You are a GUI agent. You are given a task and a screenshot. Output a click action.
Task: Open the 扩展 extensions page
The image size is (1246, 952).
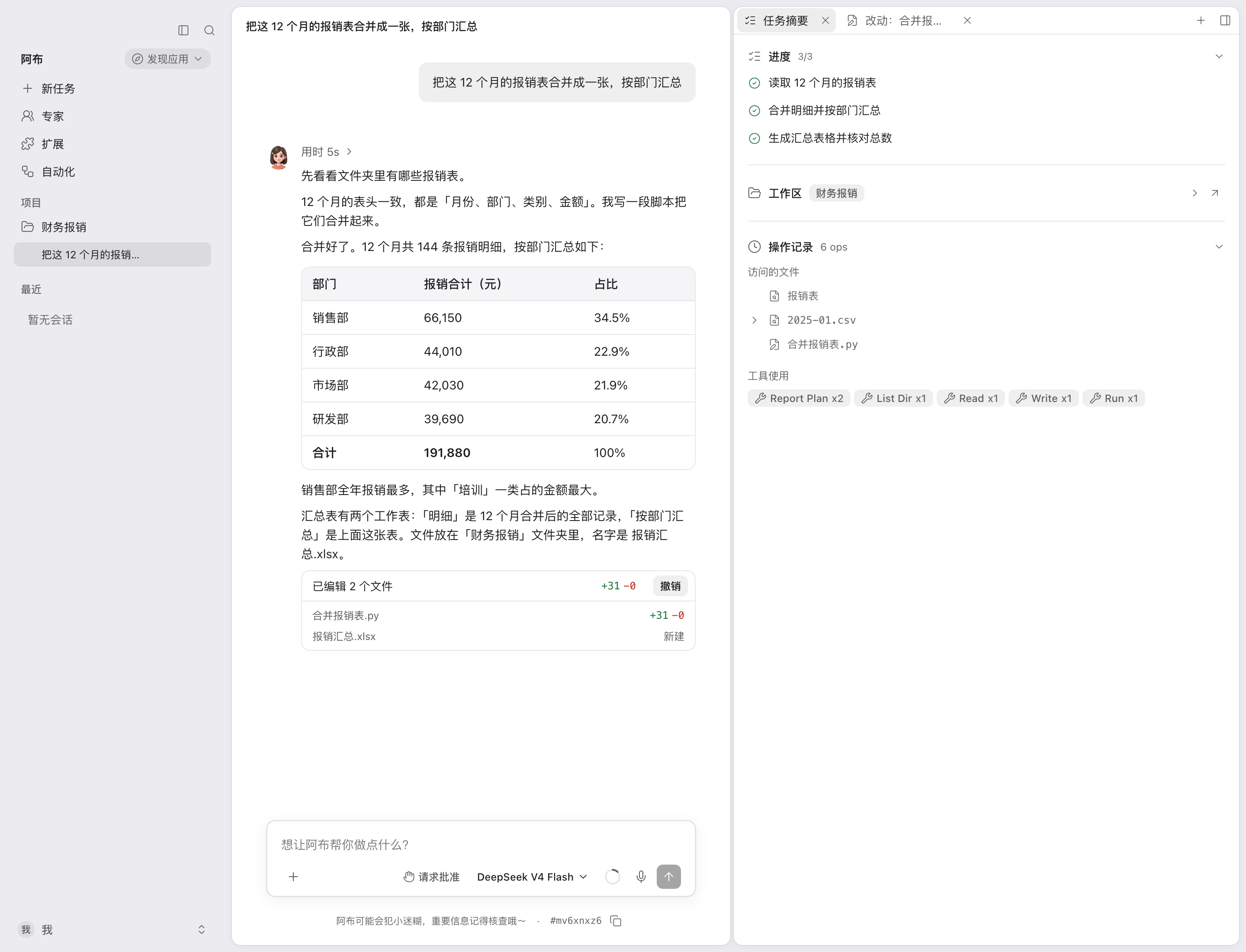click(x=112, y=144)
